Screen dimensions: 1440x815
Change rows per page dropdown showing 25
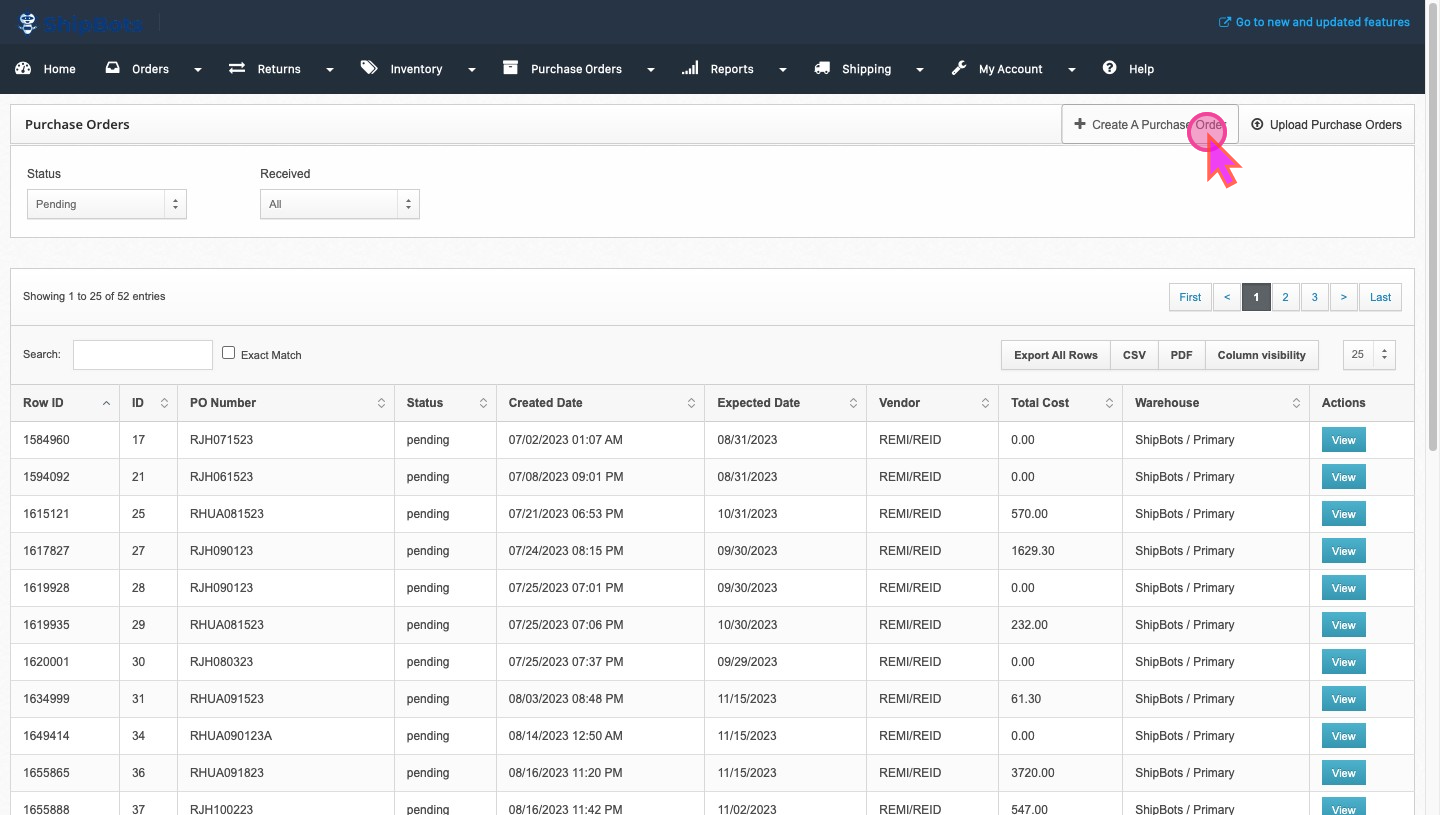[x=1369, y=354]
